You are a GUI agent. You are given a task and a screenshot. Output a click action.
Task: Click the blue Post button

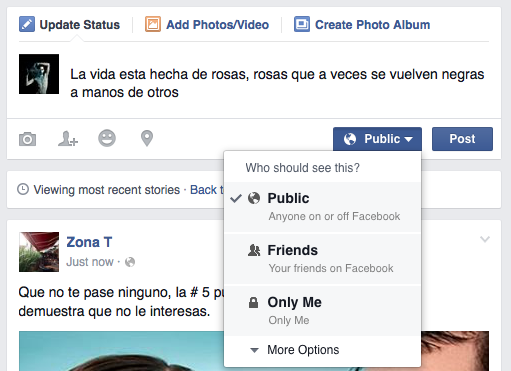coord(462,139)
